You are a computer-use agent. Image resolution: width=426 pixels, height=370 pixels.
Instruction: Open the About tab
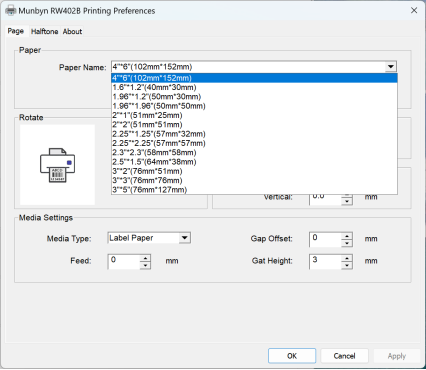coord(72,31)
